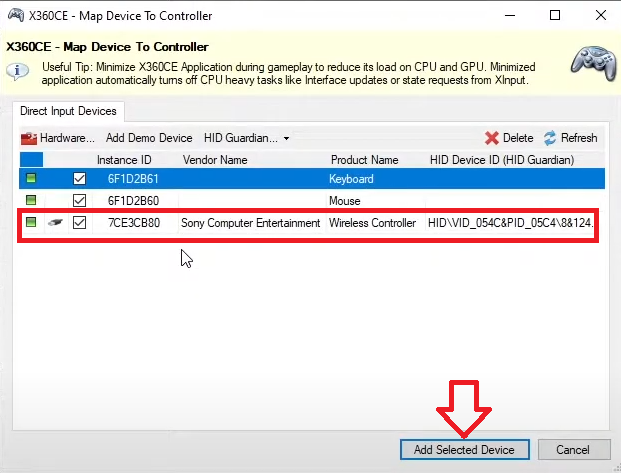The height and width of the screenshot is (473, 621).
Task: Click the Keyboard product name cell
Action: click(x=351, y=179)
